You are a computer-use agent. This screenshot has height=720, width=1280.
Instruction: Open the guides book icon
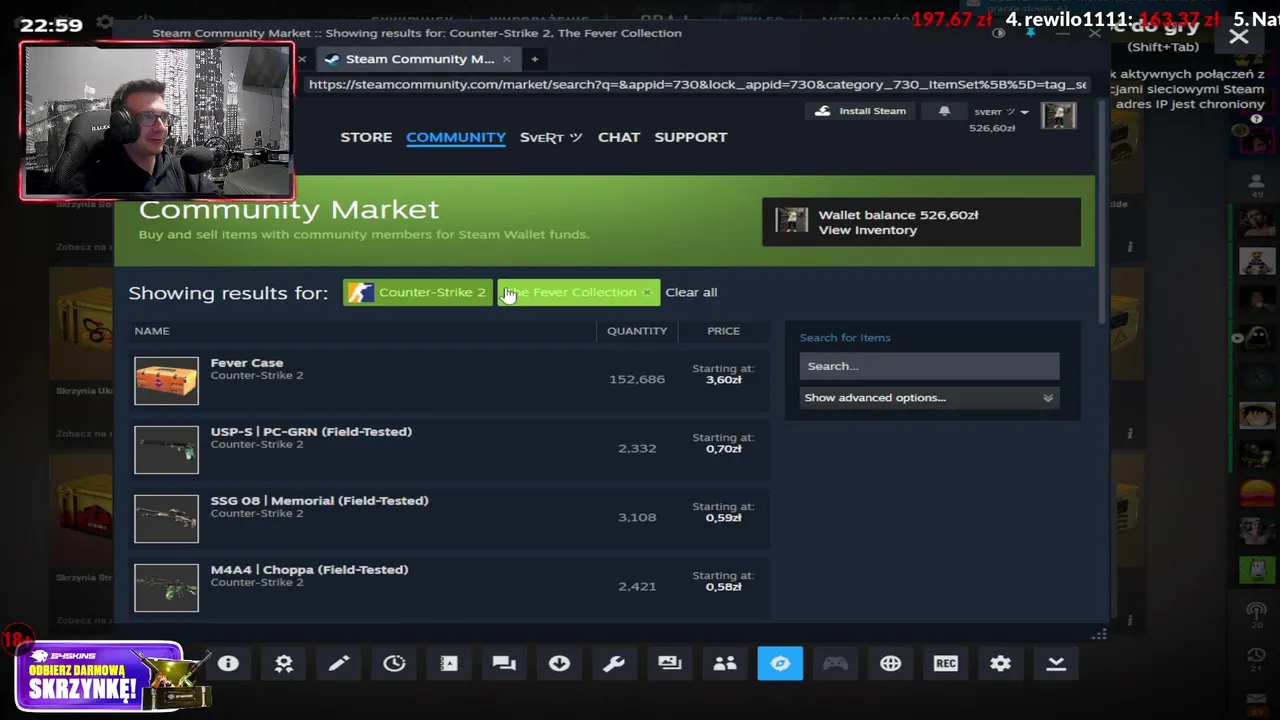(x=449, y=664)
